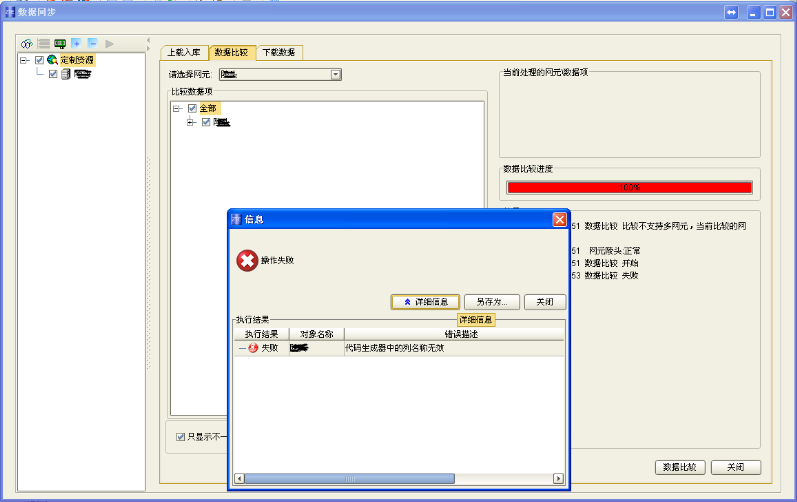Uncheck the 定制资源 checkbox in the tree
797x502 pixels.
point(39,60)
